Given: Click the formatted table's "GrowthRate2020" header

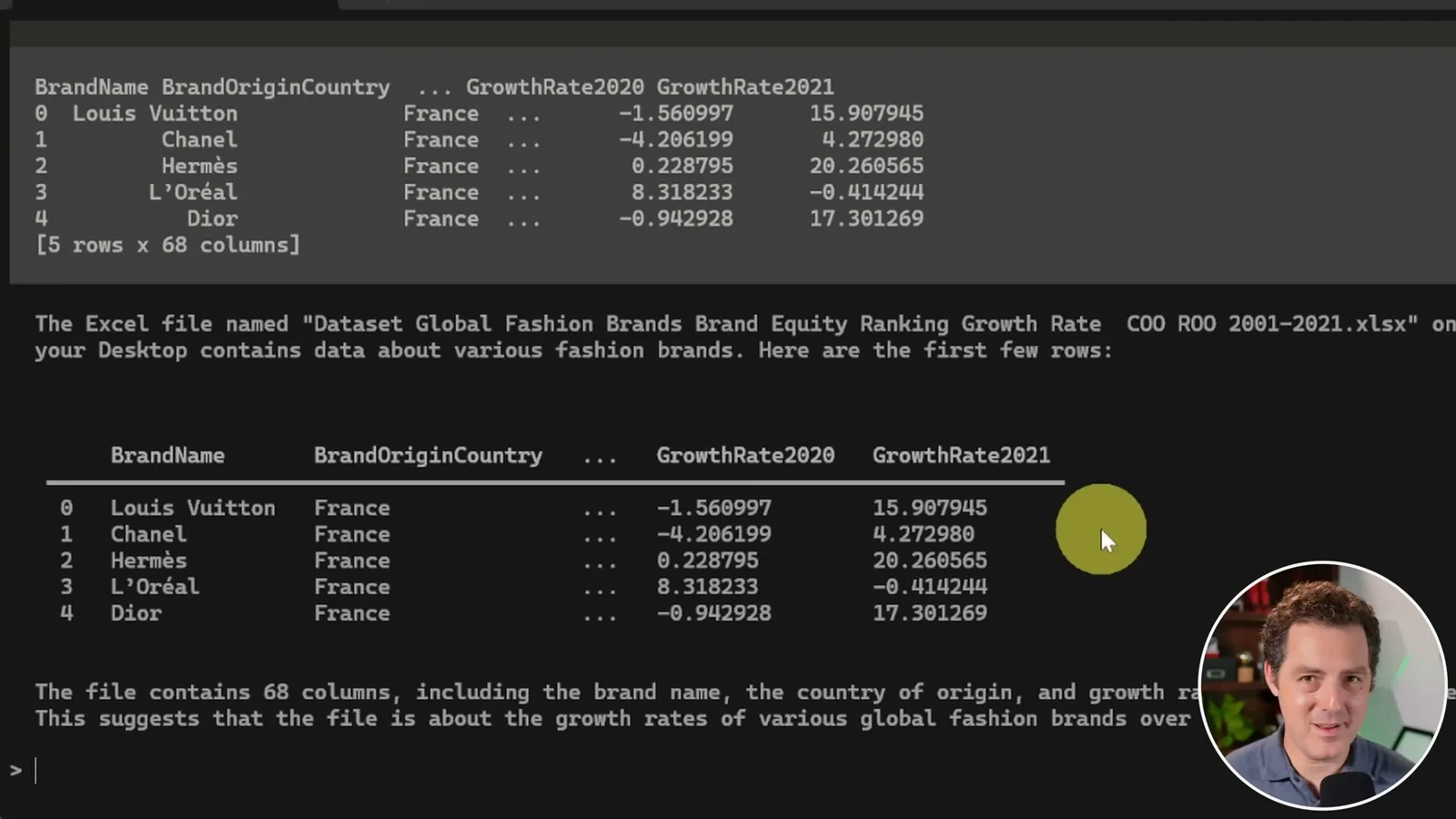Looking at the screenshot, I should pos(745,455).
